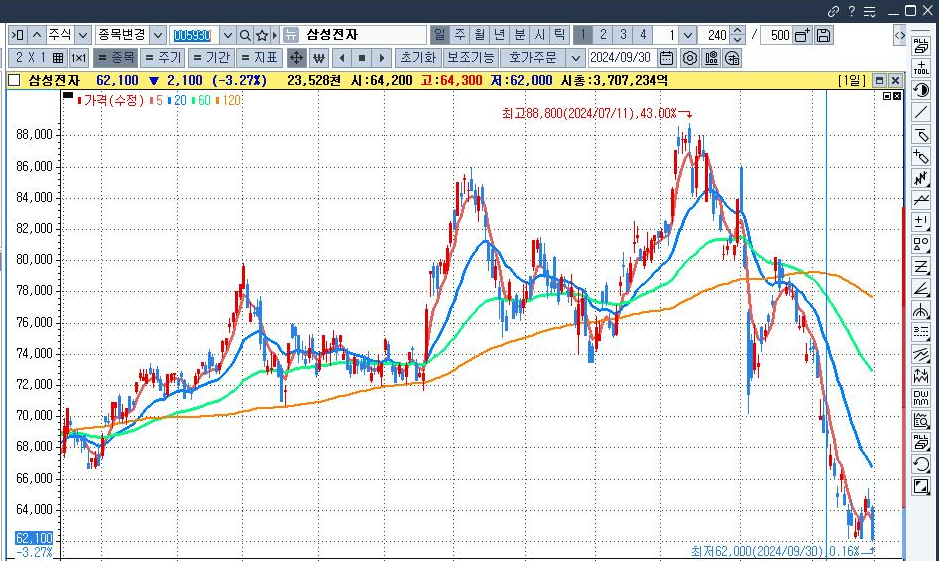
Task: Click the indicator chart settings icon beside gear
Action: coord(711,58)
